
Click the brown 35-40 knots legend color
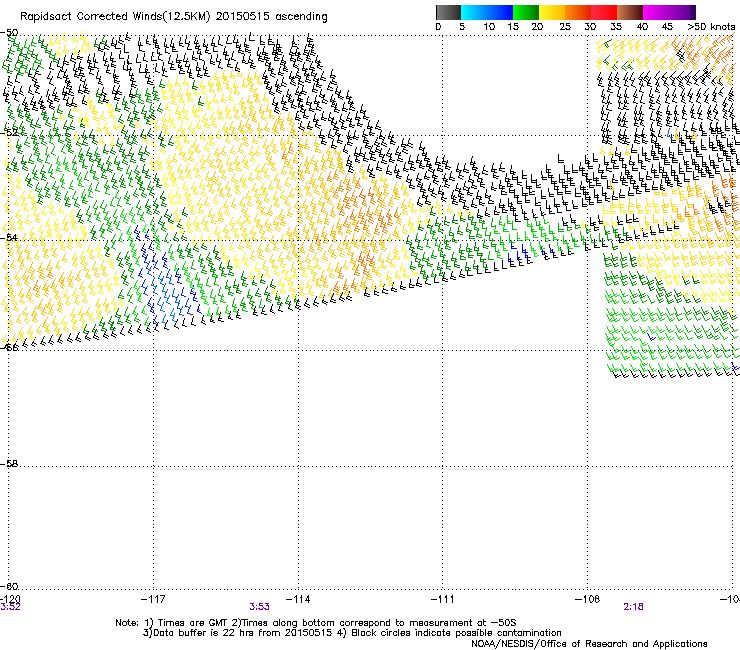point(630,12)
